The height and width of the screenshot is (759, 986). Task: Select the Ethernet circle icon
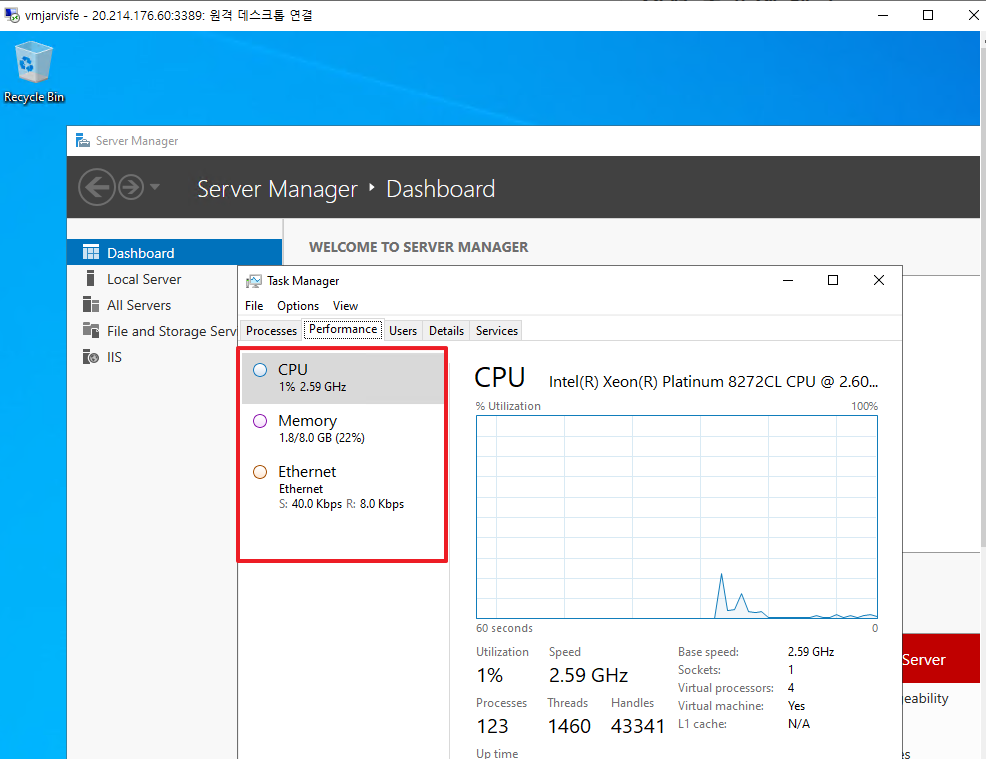tap(260, 472)
